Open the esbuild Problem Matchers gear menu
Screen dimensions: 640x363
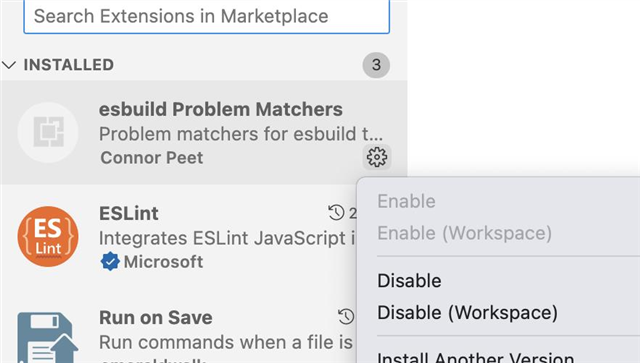377,157
